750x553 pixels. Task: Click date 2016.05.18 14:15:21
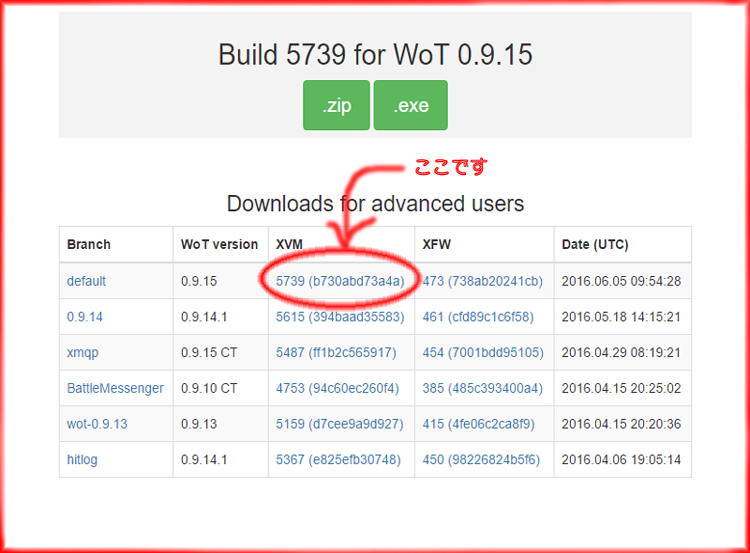(621, 317)
